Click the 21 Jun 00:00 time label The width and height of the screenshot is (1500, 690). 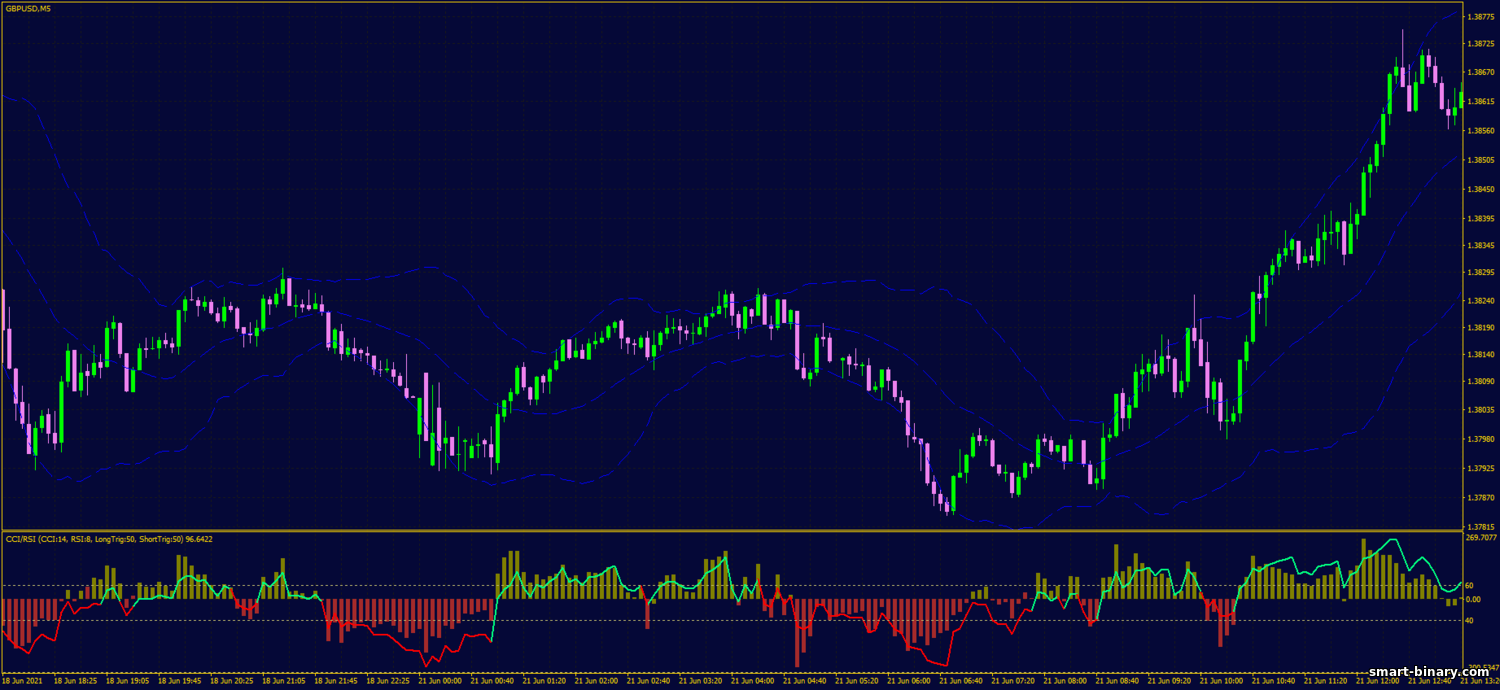click(441, 681)
